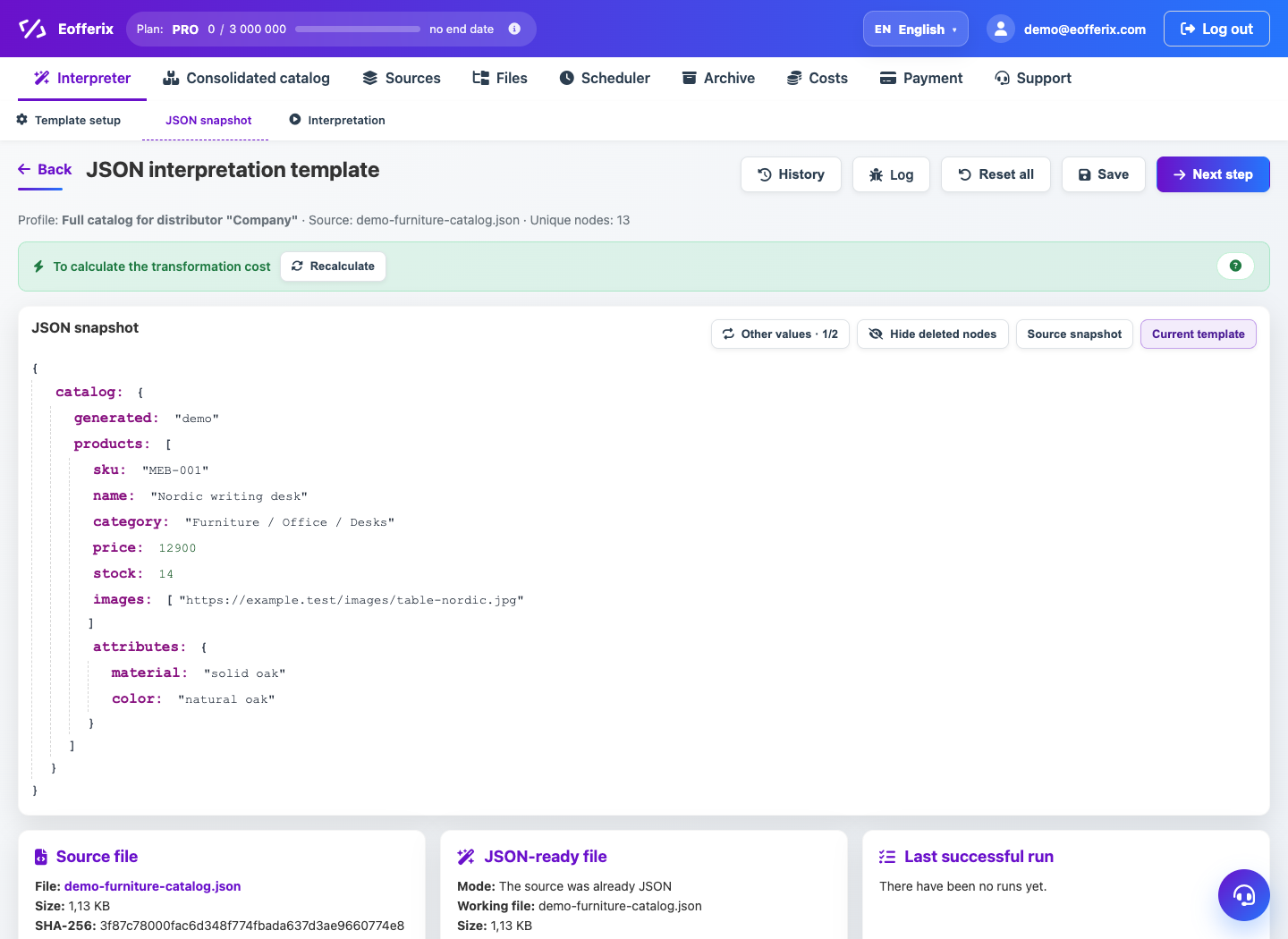Image resolution: width=1288 pixels, height=939 pixels.
Task: Select the attributes key
Action: click(140, 647)
